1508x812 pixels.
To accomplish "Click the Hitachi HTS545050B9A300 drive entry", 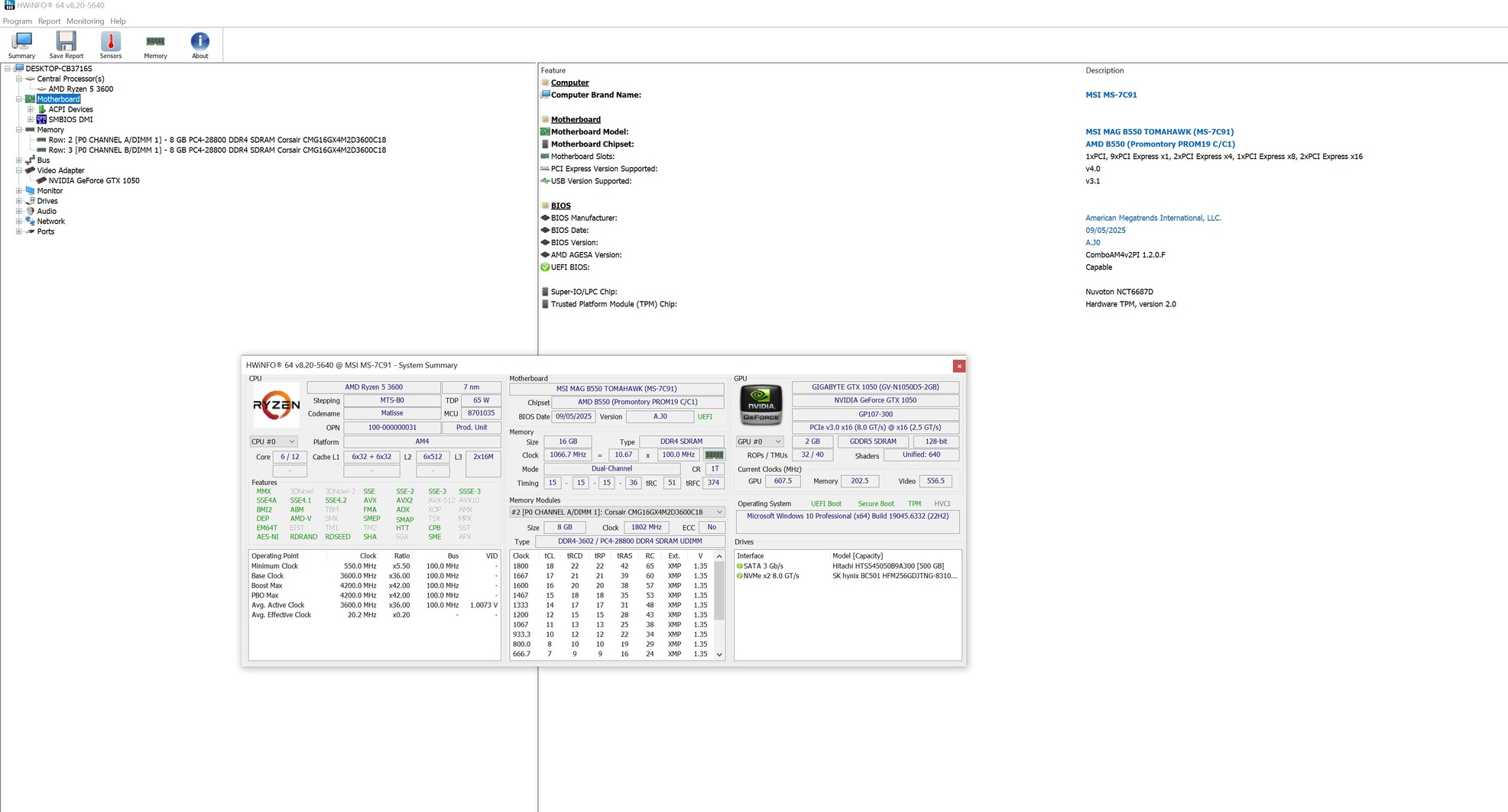I will [x=888, y=566].
